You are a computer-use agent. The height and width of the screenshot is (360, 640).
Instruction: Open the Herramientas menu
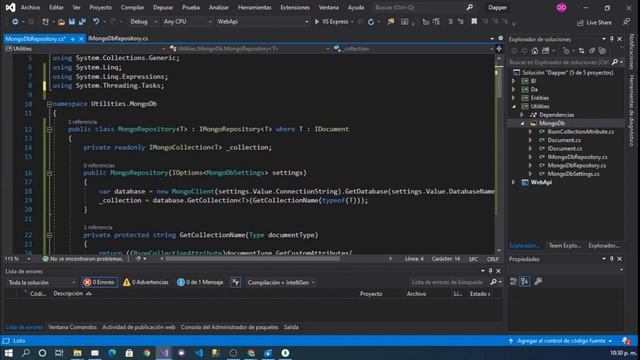click(x=254, y=7)
